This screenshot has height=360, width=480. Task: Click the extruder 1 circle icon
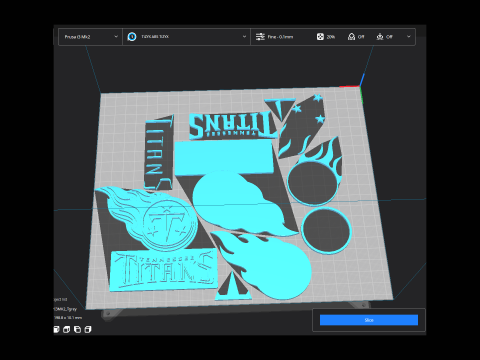pos(132,37)
